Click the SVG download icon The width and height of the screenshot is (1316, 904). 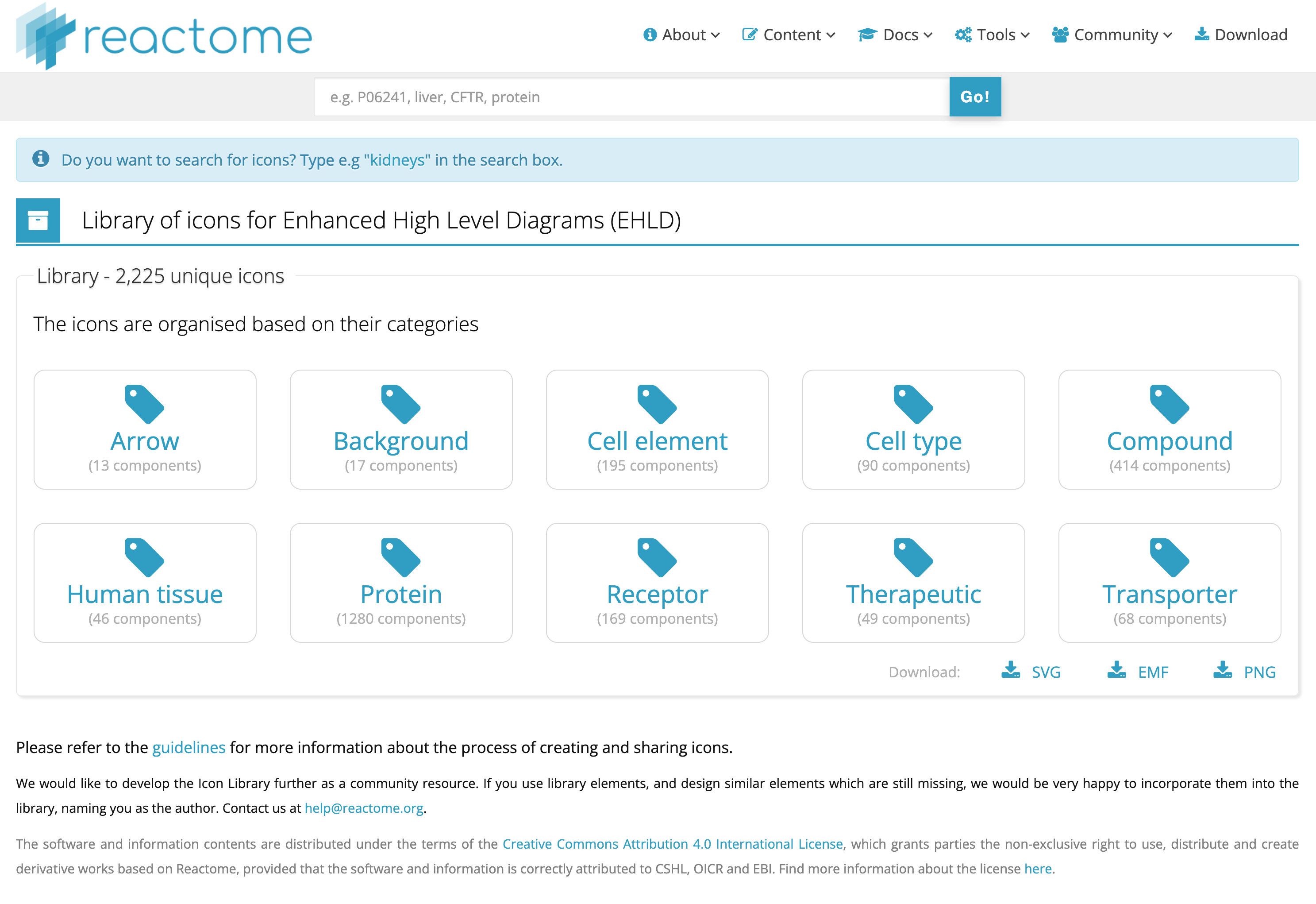point(1010,670)
